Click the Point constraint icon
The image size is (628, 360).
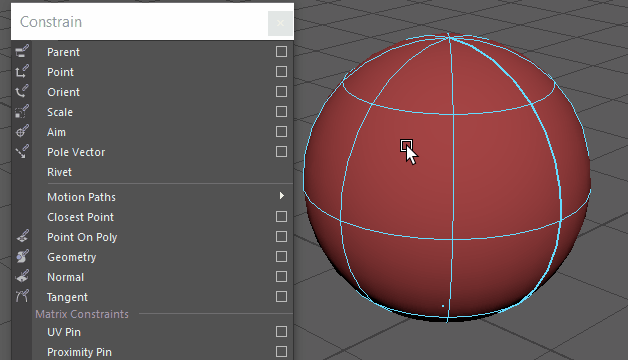point(22,72)
